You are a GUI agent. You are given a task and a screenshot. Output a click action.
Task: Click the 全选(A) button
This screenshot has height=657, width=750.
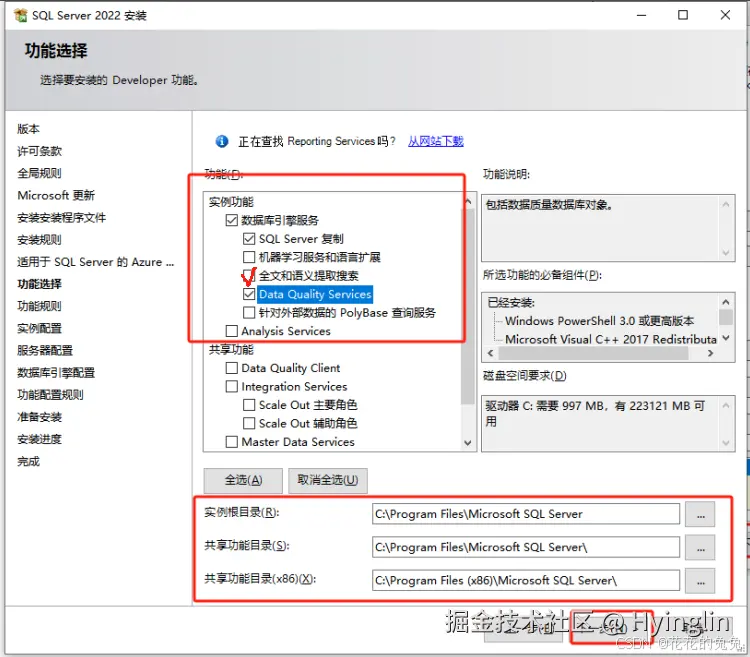(243, 480)
